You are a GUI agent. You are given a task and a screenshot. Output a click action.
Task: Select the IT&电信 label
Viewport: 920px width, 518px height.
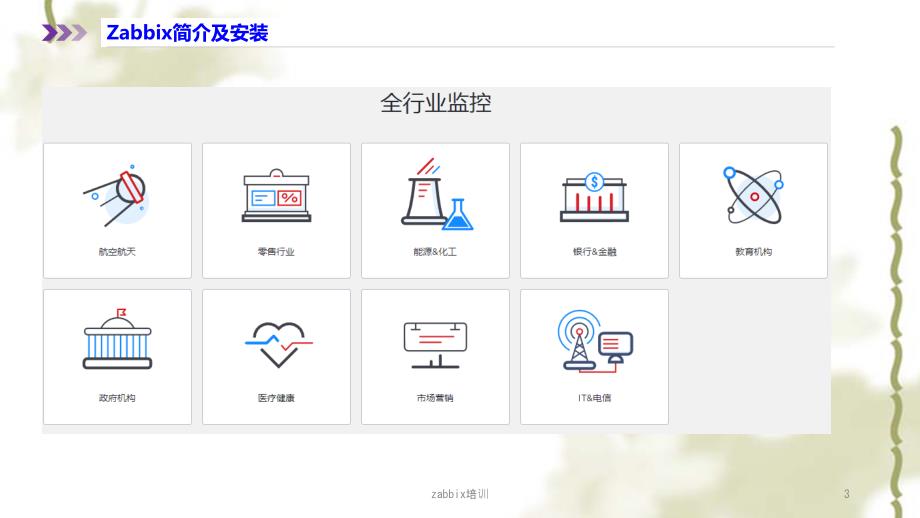point(594,398)
